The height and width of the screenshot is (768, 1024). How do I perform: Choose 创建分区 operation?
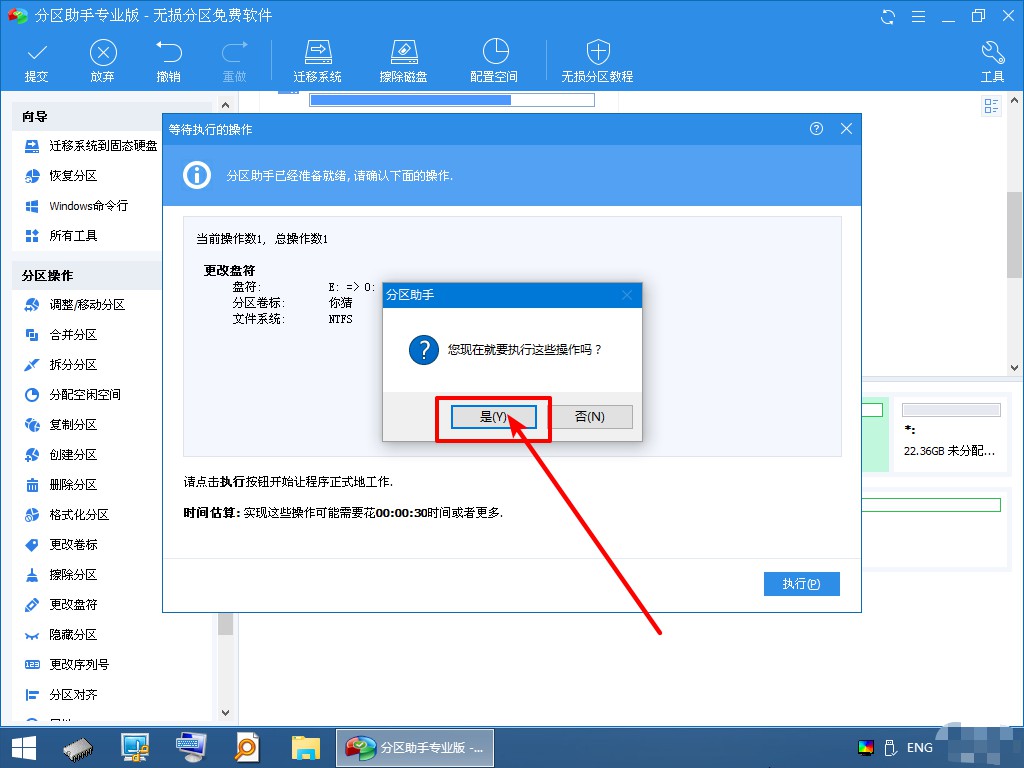coord(61,455)
